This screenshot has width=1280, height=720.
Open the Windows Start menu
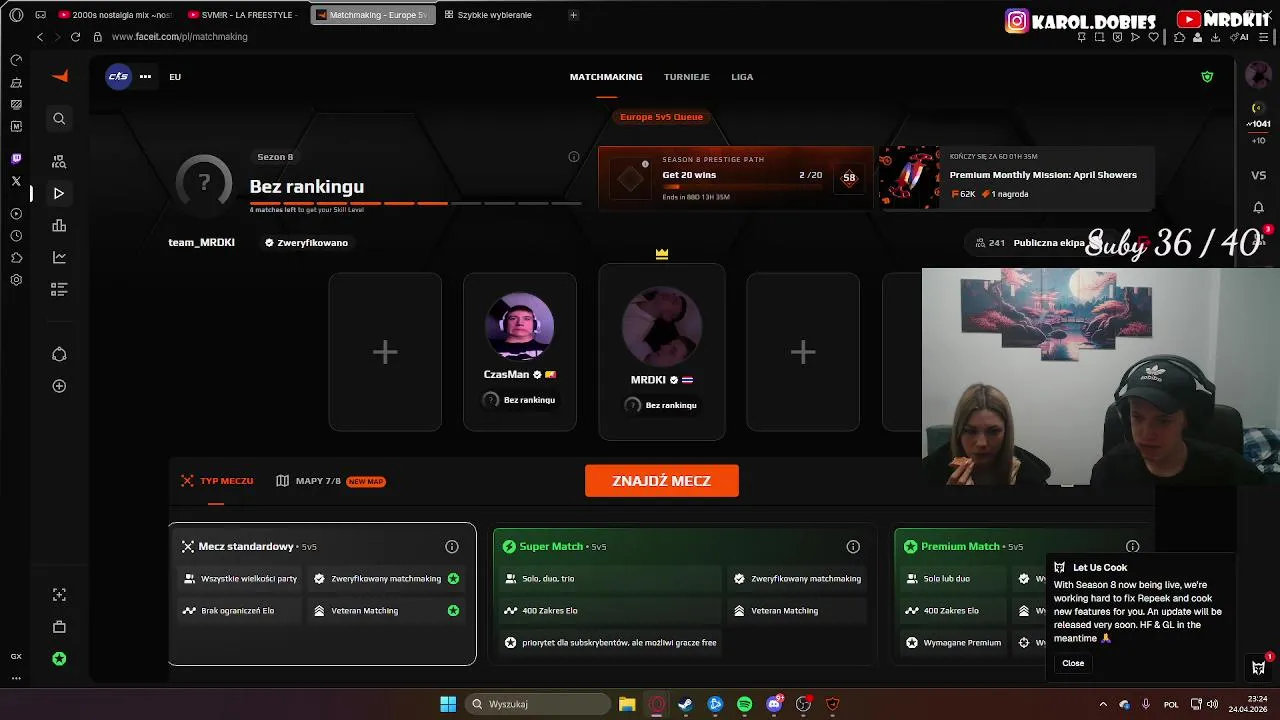448,704
